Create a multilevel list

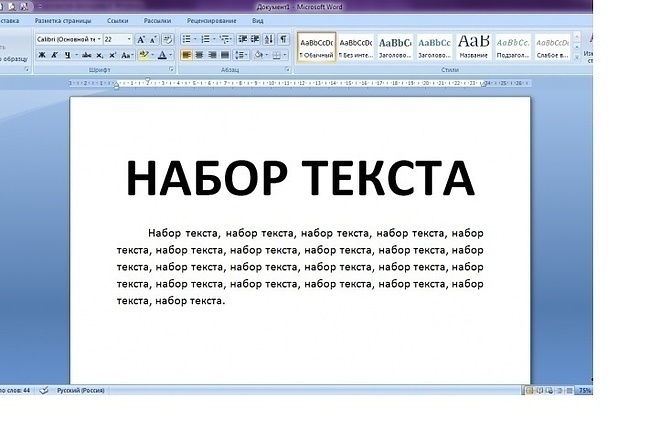[224, 40]
